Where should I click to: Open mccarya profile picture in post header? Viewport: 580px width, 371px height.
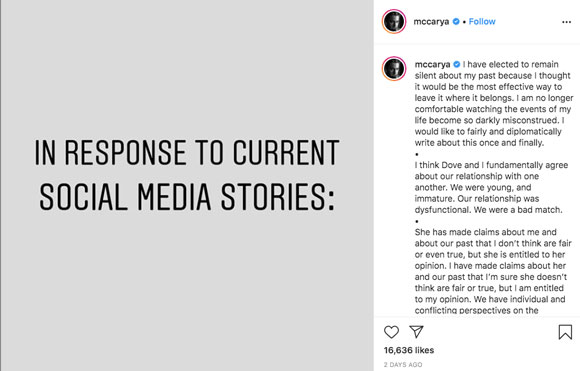pos(394,21)
